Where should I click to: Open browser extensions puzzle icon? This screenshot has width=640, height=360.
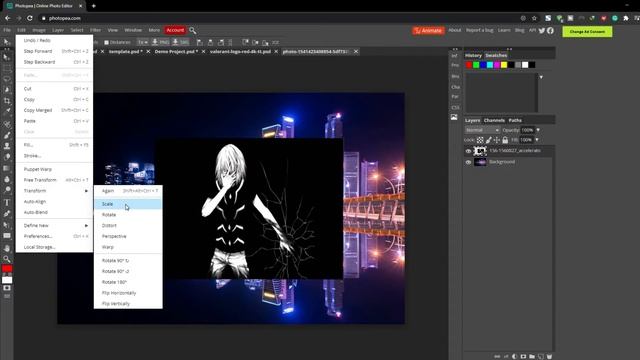point(626,18)
